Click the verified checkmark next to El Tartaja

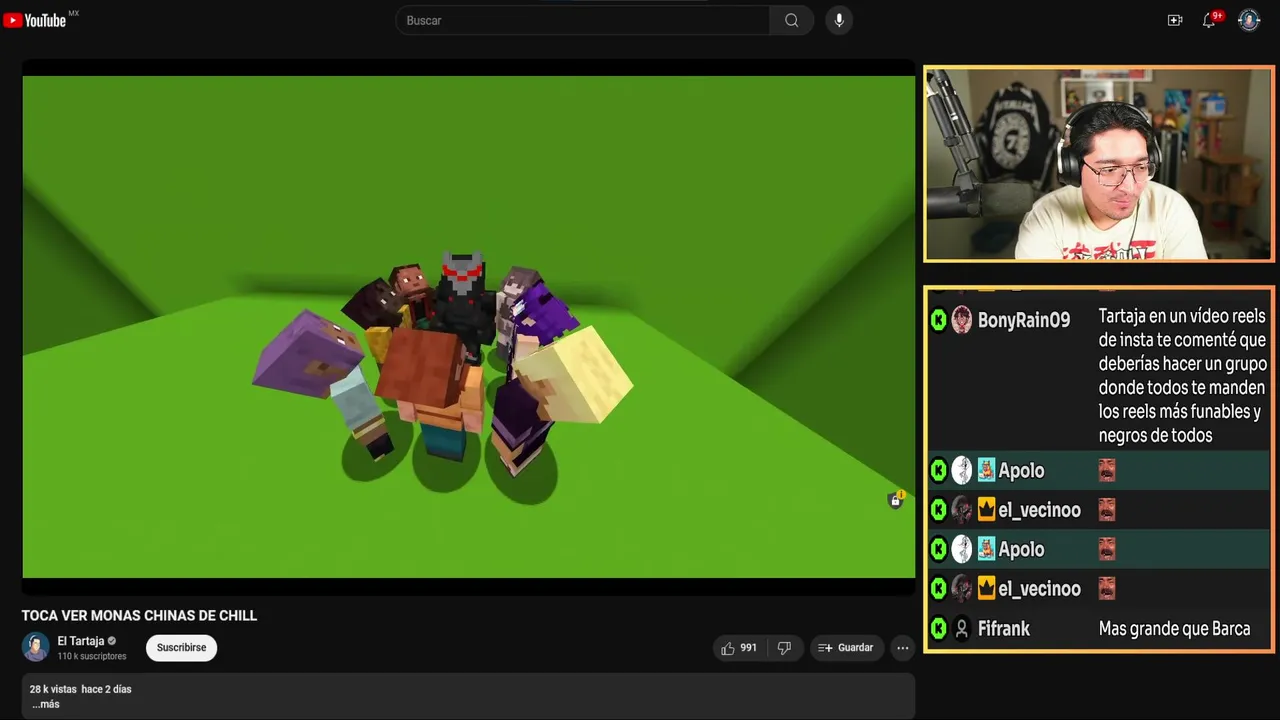coord(112,641)
